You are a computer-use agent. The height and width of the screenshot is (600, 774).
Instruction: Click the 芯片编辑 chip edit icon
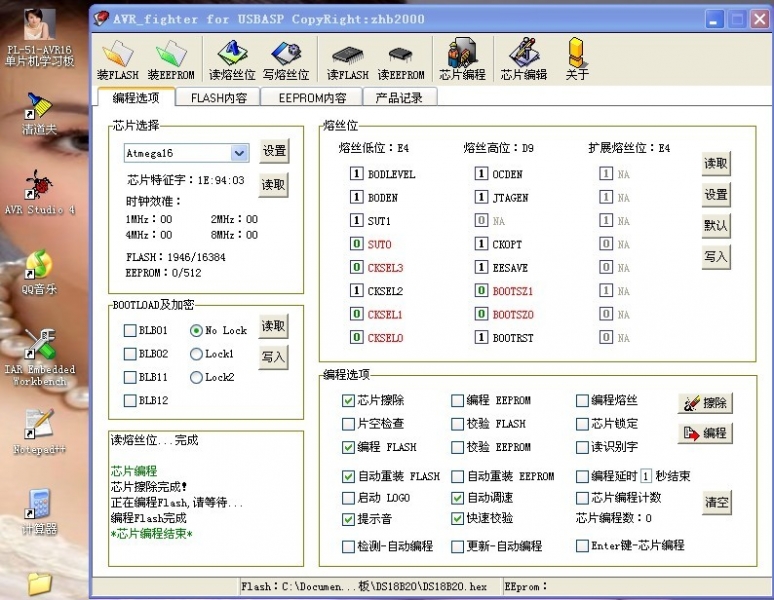pyautogui.click(x=524, y=60)
